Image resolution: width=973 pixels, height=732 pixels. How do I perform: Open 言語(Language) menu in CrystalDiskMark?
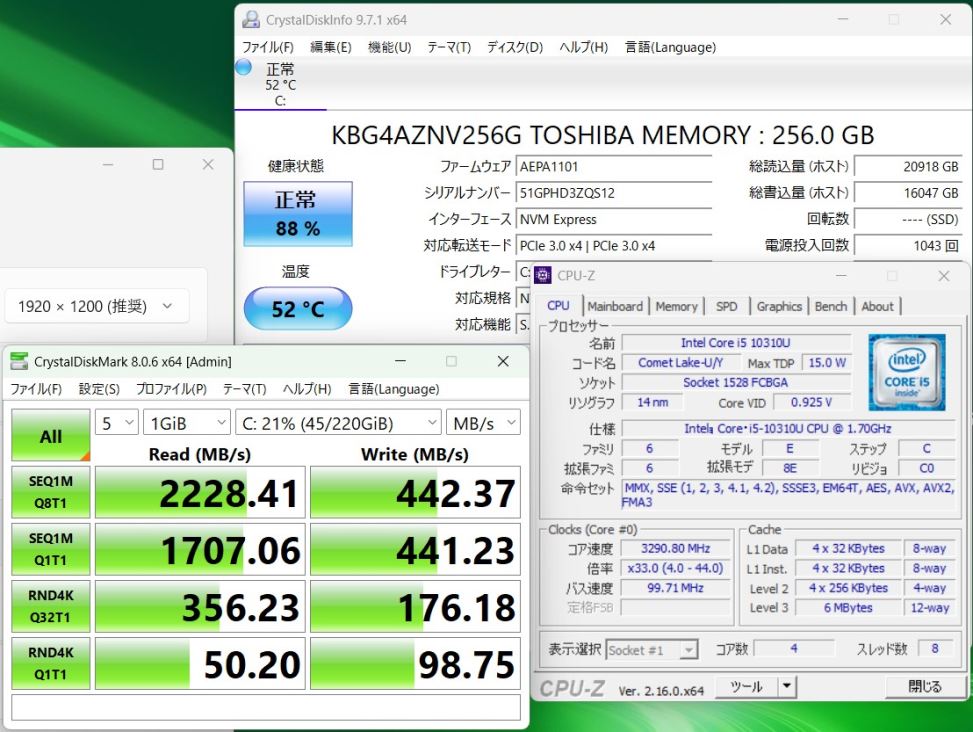point(393,389)
